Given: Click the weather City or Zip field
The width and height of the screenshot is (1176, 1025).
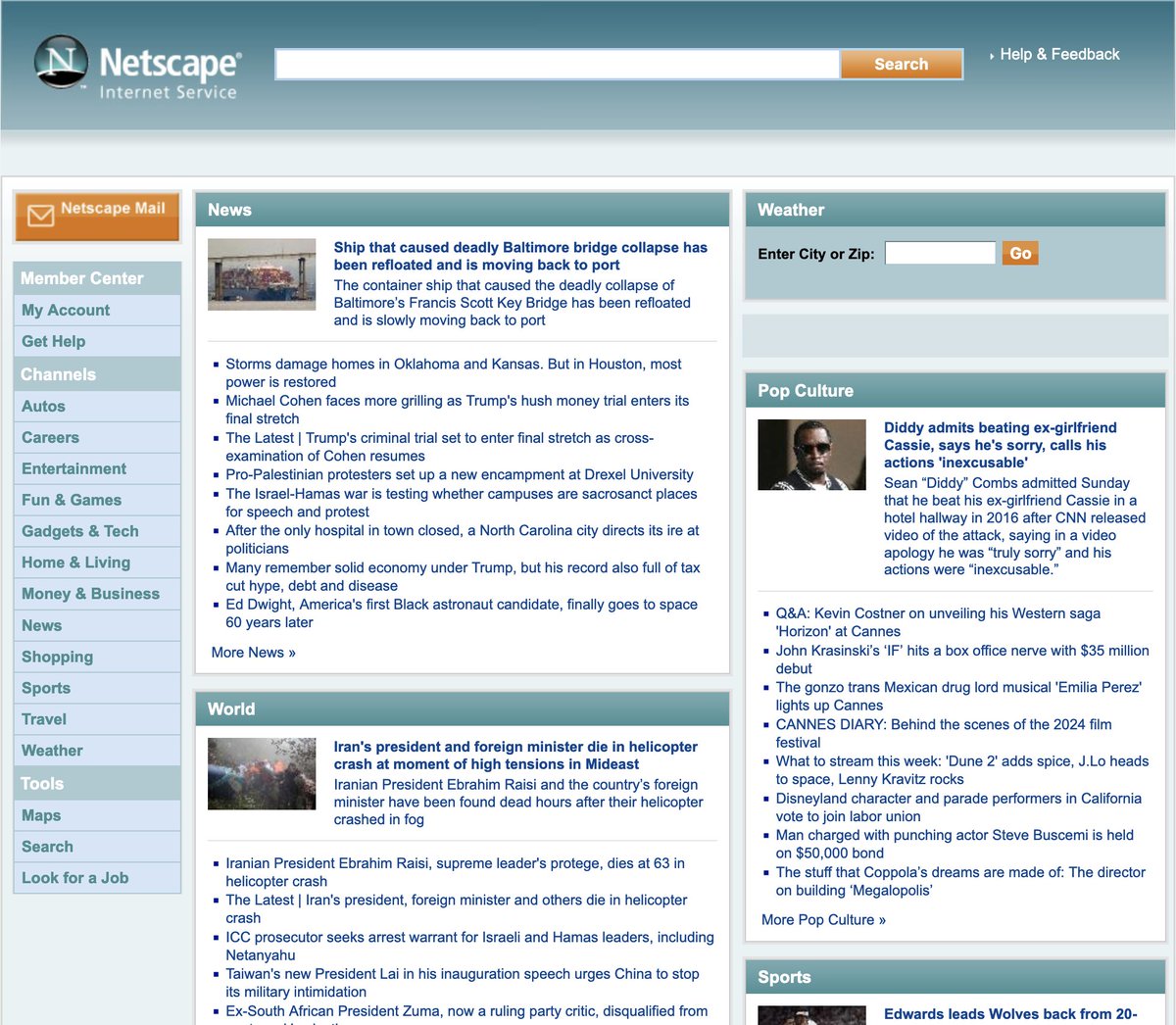Looking at the screenshot, I should point(940,253).
